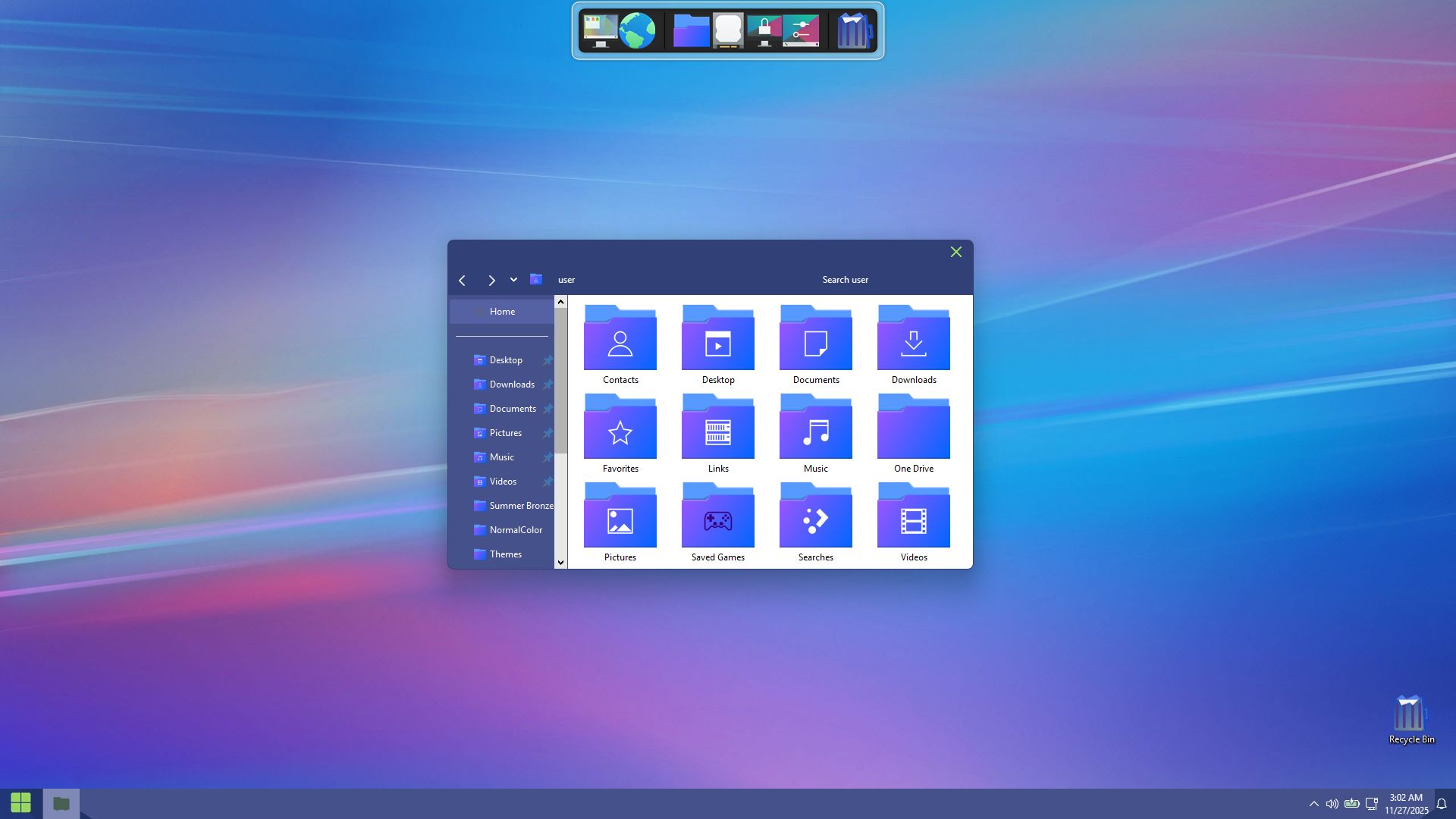
Task: Click the lock screen monitor dock icon
Action: click(x=764, y=31)
